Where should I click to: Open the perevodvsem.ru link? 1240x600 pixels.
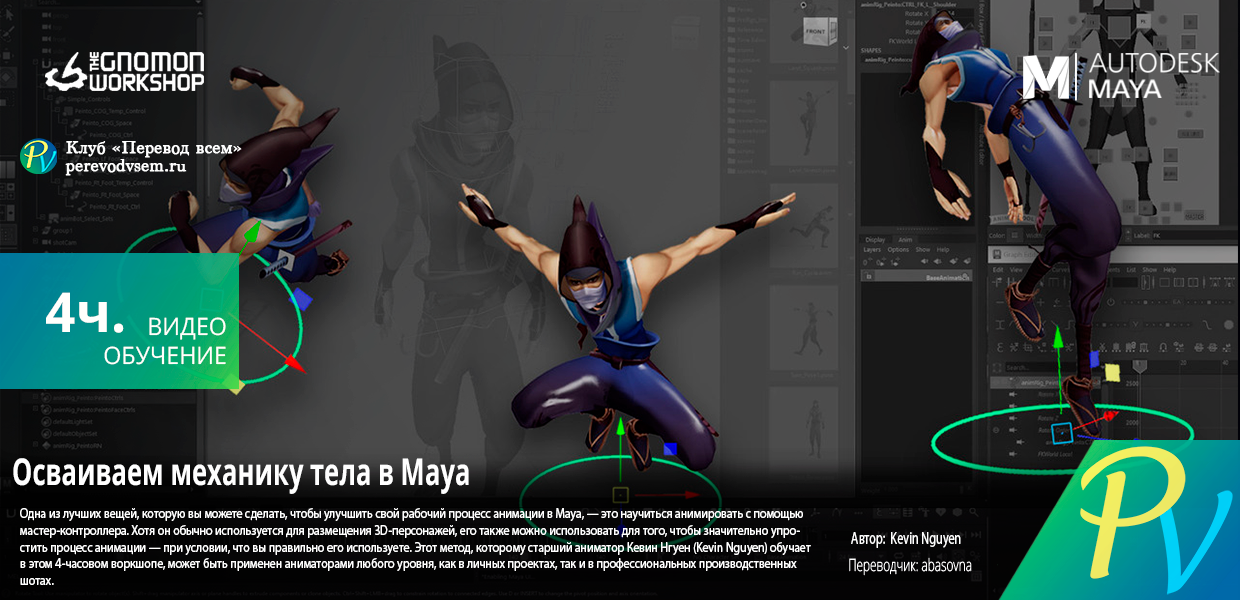(x=125, y=167)
